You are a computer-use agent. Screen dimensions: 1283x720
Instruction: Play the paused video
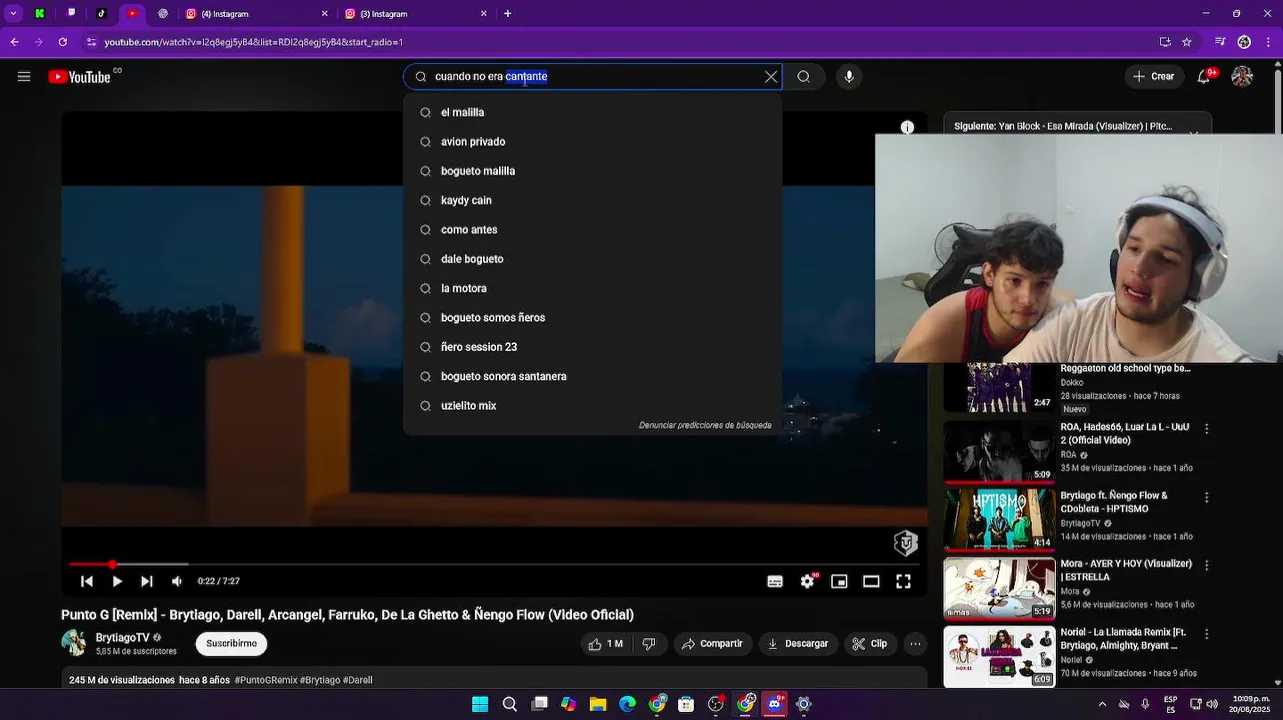(x=117, y=581)
